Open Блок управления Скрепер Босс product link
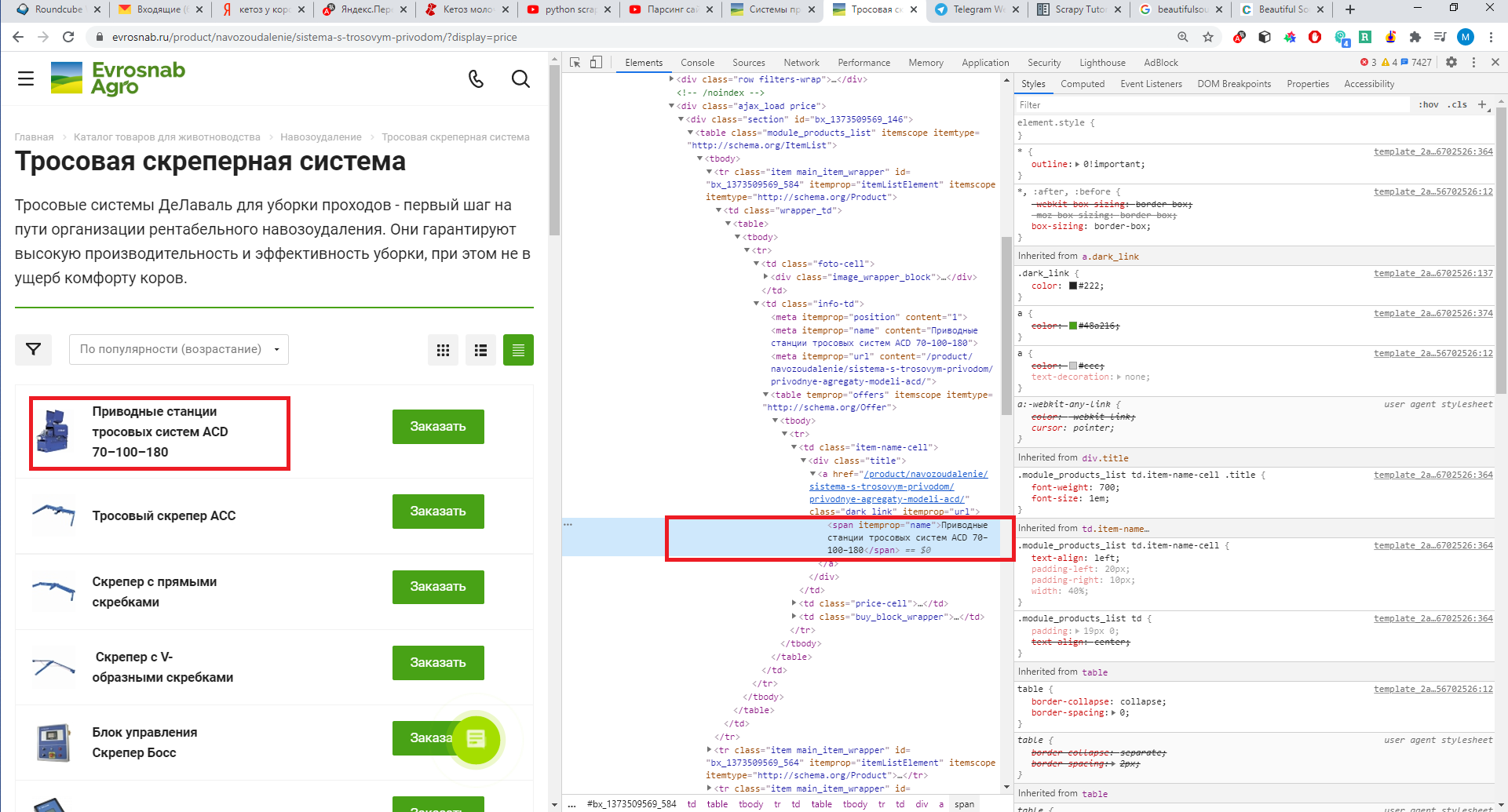Screen dimensions: 1508x812 (145, 742)
